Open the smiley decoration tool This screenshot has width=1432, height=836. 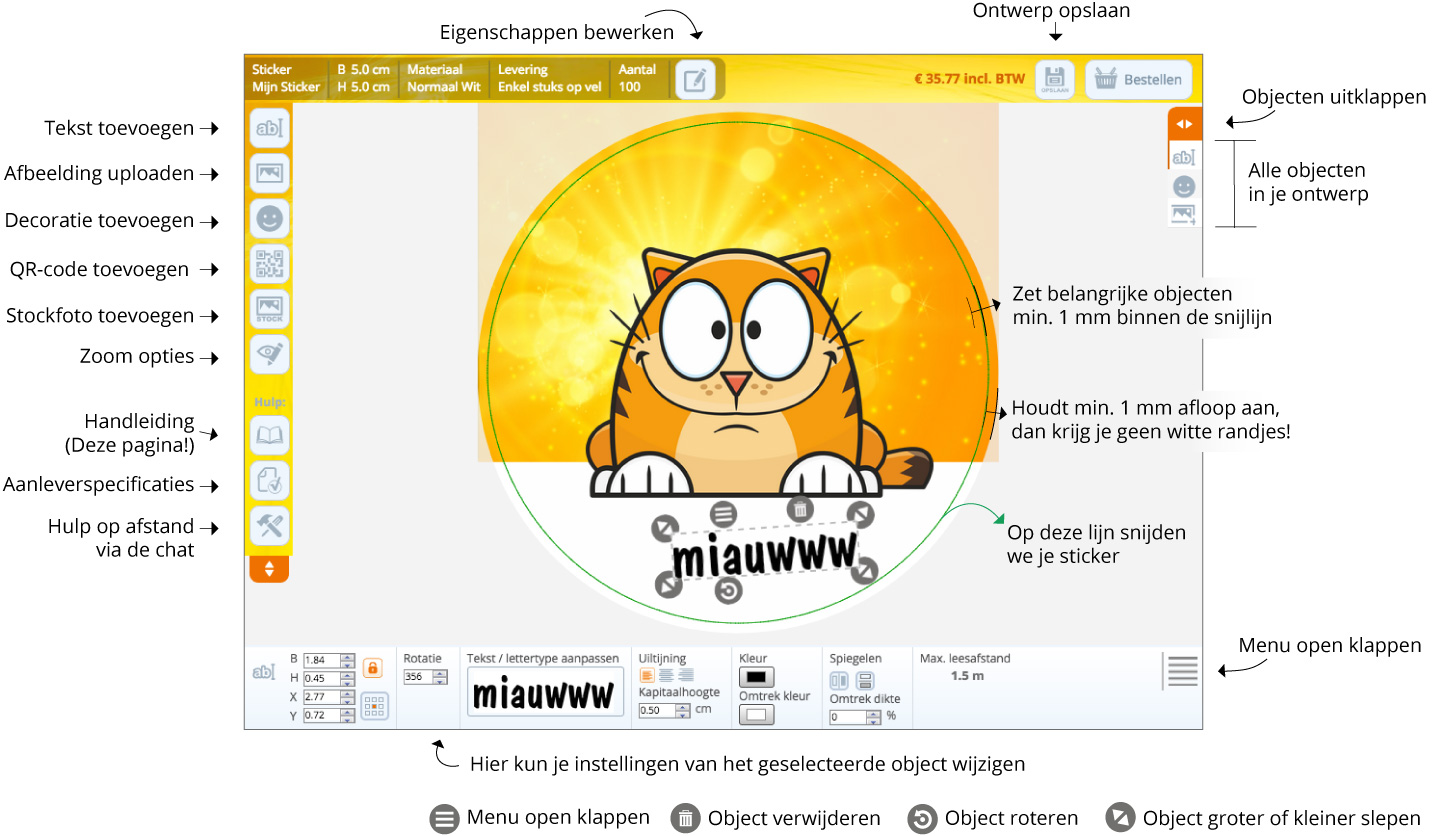[269, 219]
